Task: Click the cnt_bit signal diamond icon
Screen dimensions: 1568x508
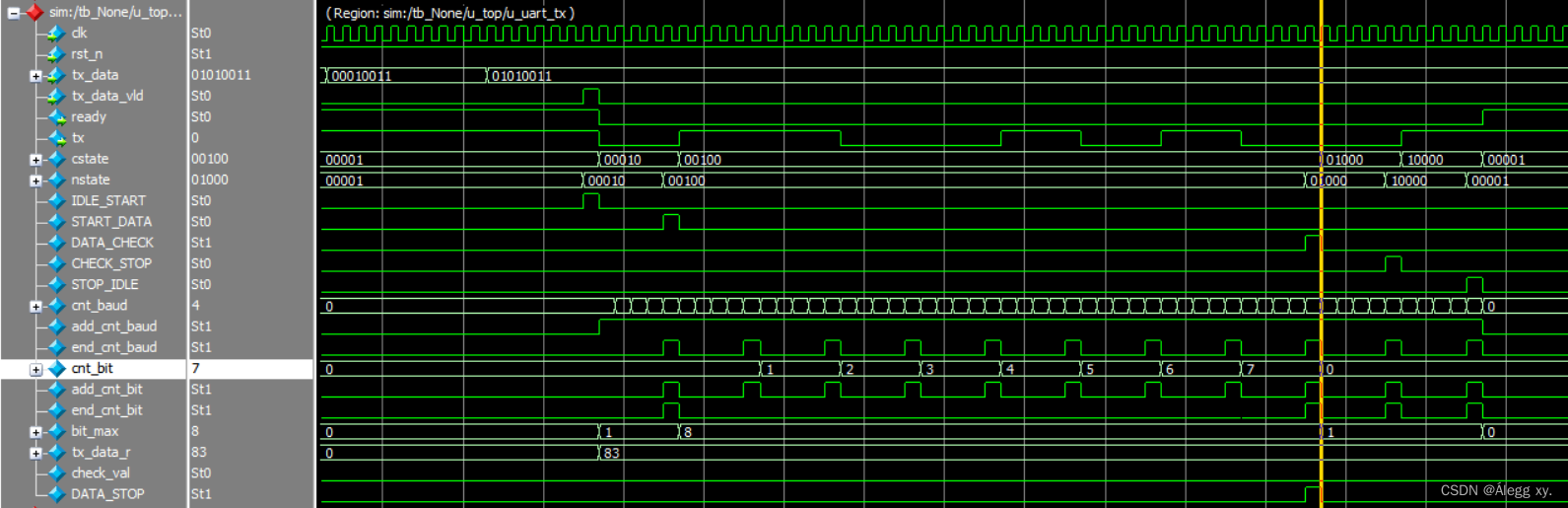Action: [x=56, y=369]
